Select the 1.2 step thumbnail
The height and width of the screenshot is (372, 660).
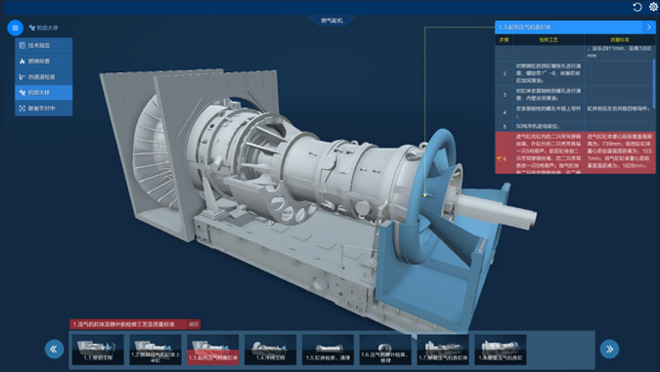(155, 349)
